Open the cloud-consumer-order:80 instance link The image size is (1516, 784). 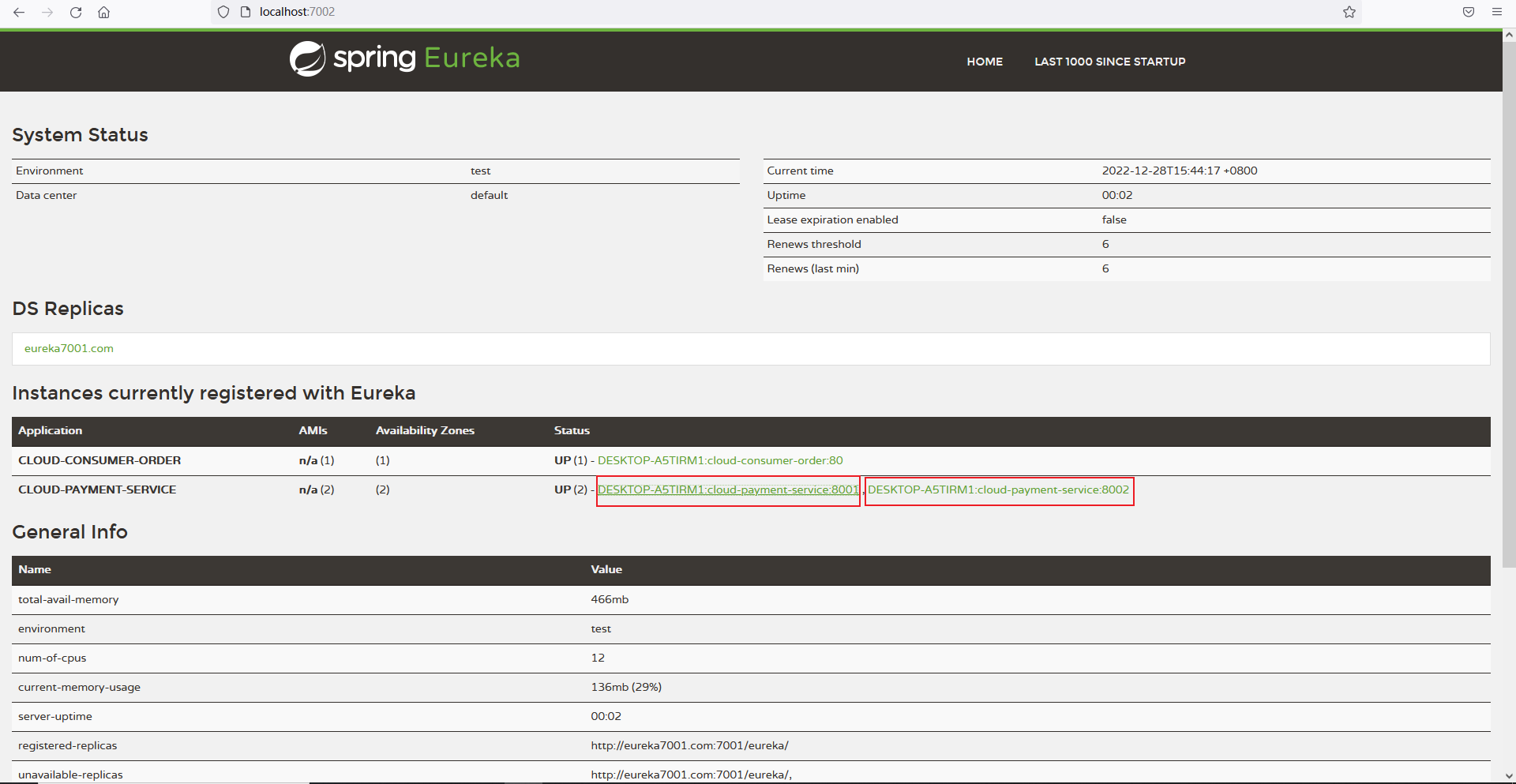click(x=720, y=460)
